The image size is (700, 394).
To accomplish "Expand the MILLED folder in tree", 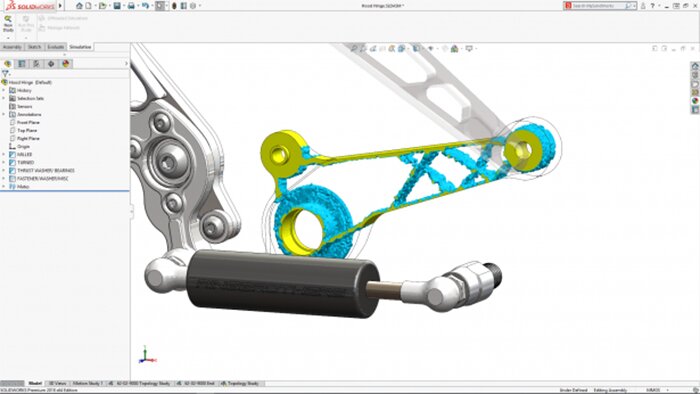I will [x=4, y=154].
